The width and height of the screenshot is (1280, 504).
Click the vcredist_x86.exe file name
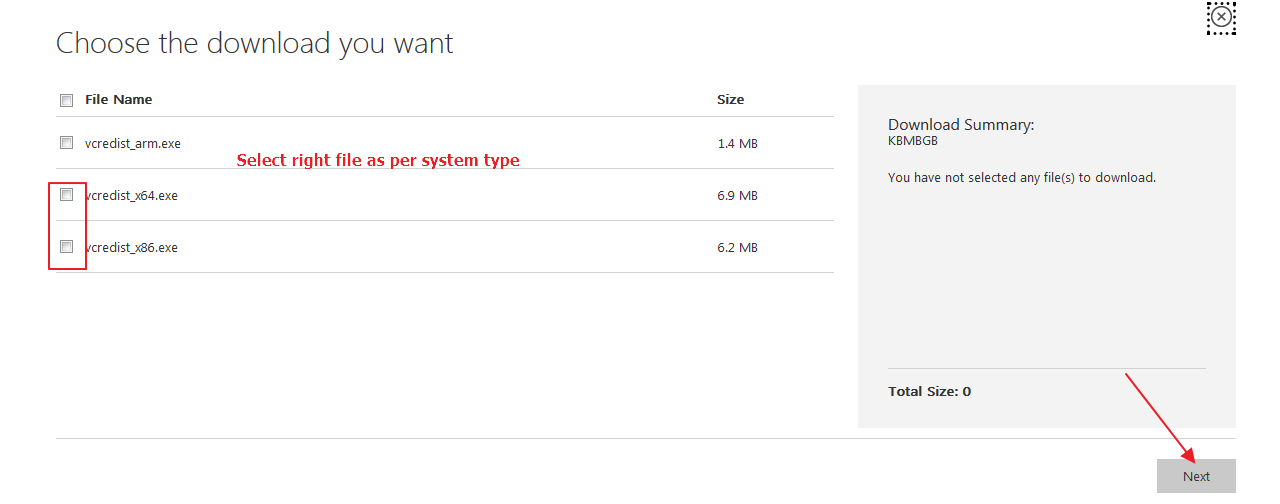click(x=133, y=248)
